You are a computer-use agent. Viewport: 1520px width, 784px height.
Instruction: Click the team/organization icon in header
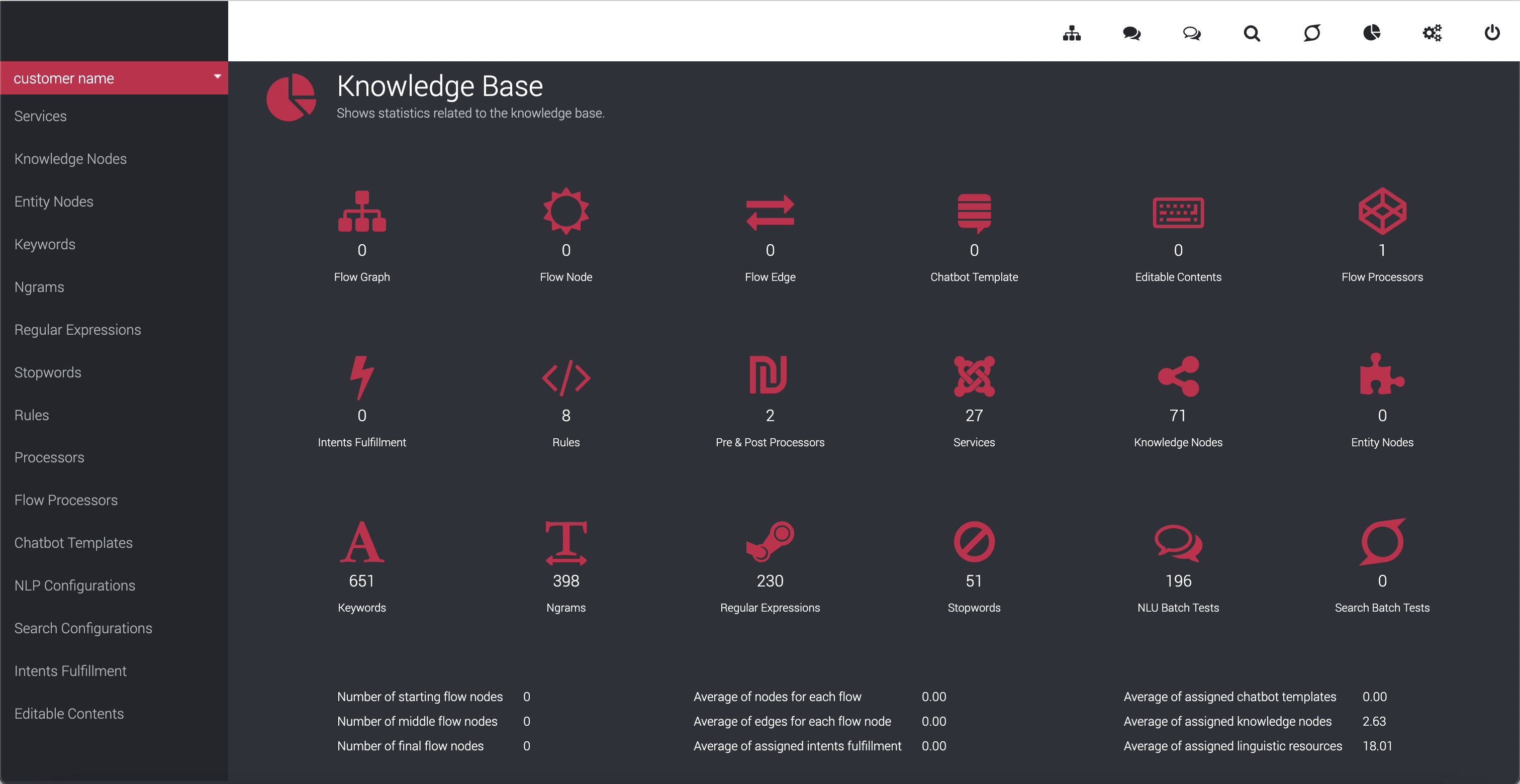pos(1072,32)
